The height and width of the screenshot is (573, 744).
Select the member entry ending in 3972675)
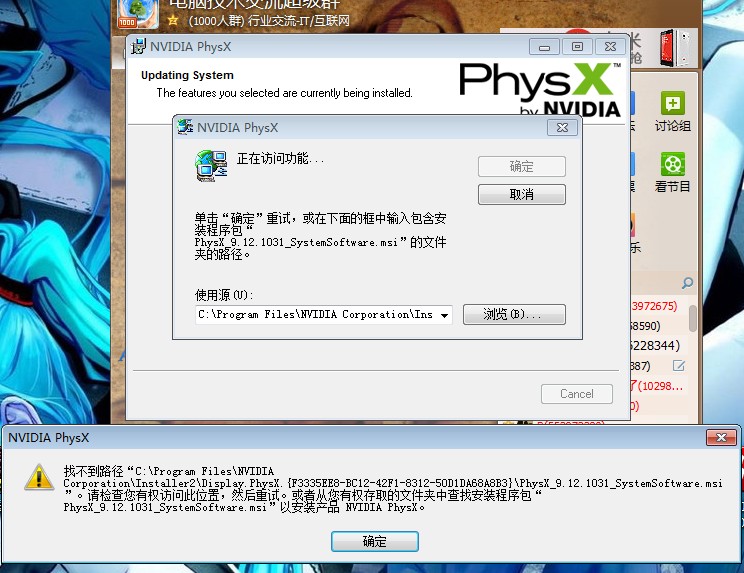pyautogui.click(x=654, y=306)
